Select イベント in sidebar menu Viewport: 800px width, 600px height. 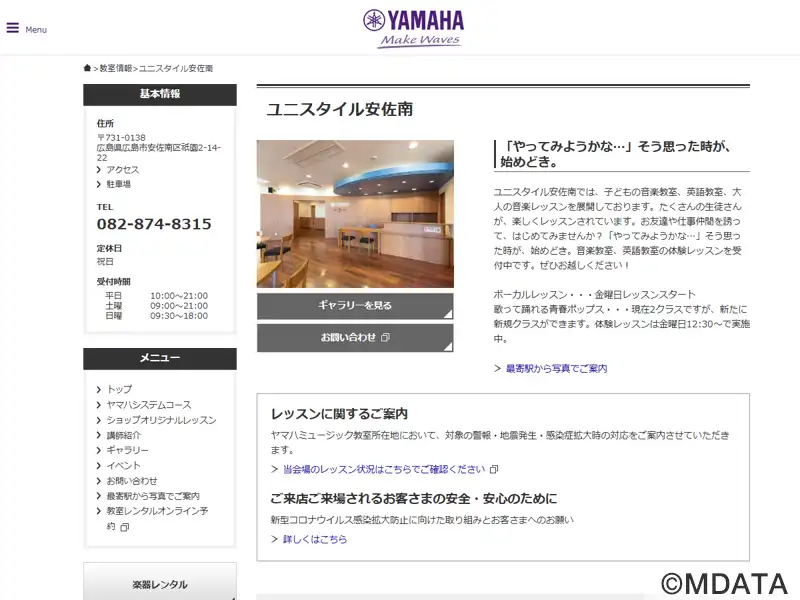124,466
